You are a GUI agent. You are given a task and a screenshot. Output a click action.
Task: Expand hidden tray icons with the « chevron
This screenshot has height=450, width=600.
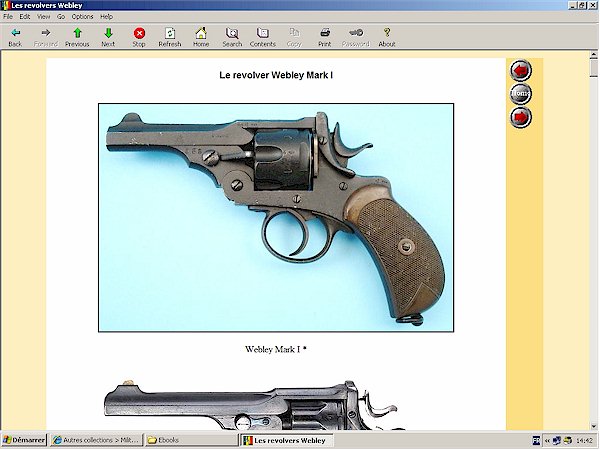pyautogui.click(x=547, y=441)
